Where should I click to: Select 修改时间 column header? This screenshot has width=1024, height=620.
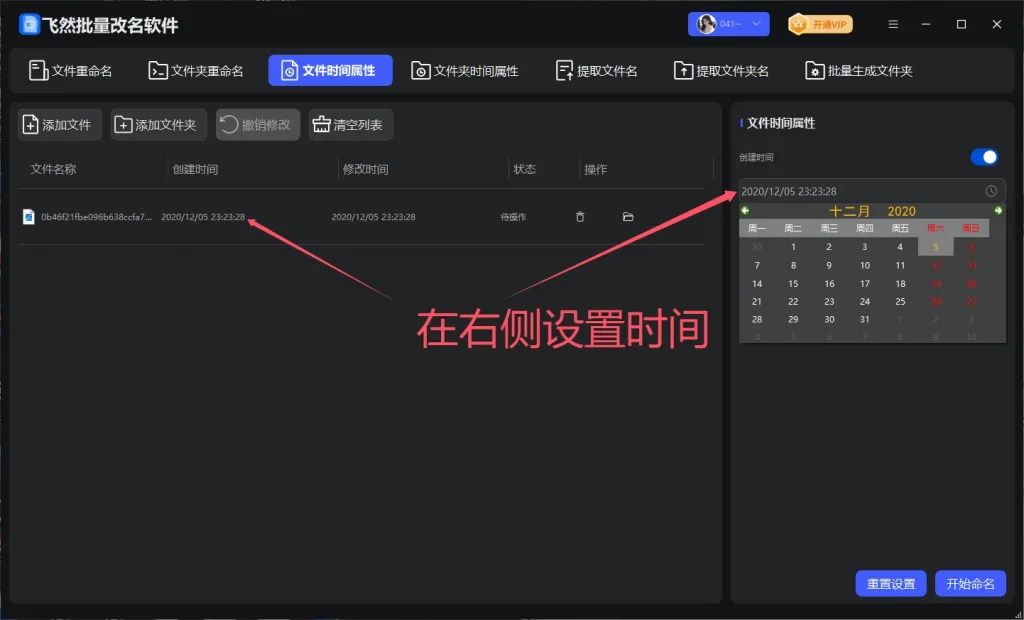coord(366,169)
